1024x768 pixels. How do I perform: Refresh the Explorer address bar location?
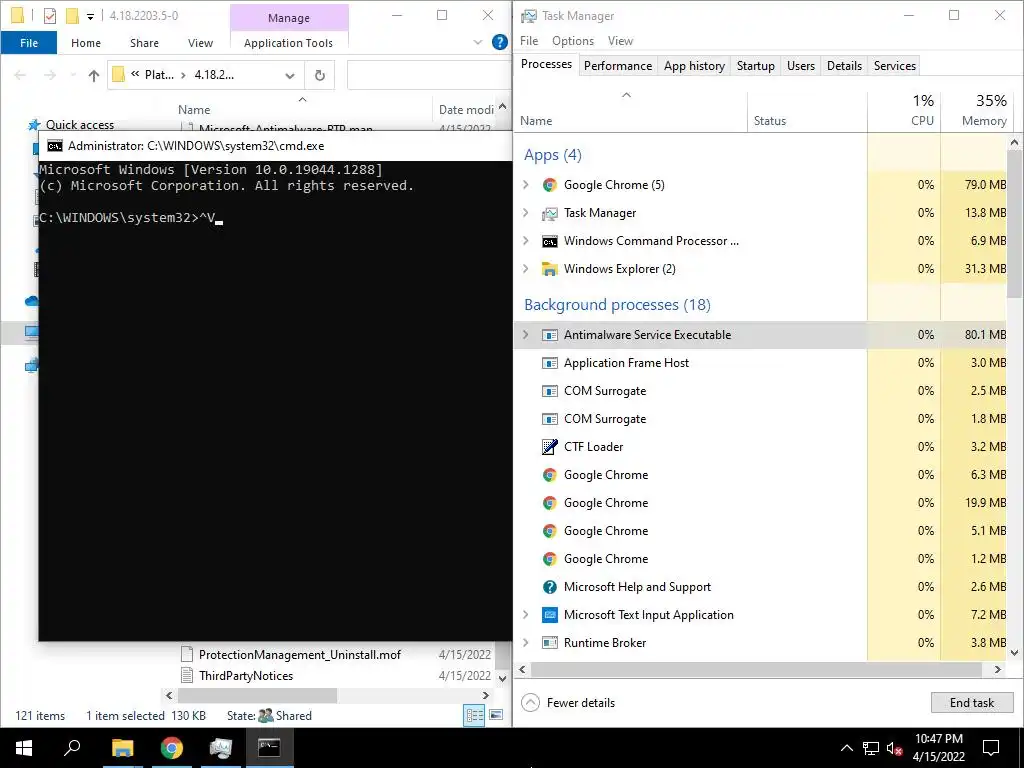coord(319,75)
